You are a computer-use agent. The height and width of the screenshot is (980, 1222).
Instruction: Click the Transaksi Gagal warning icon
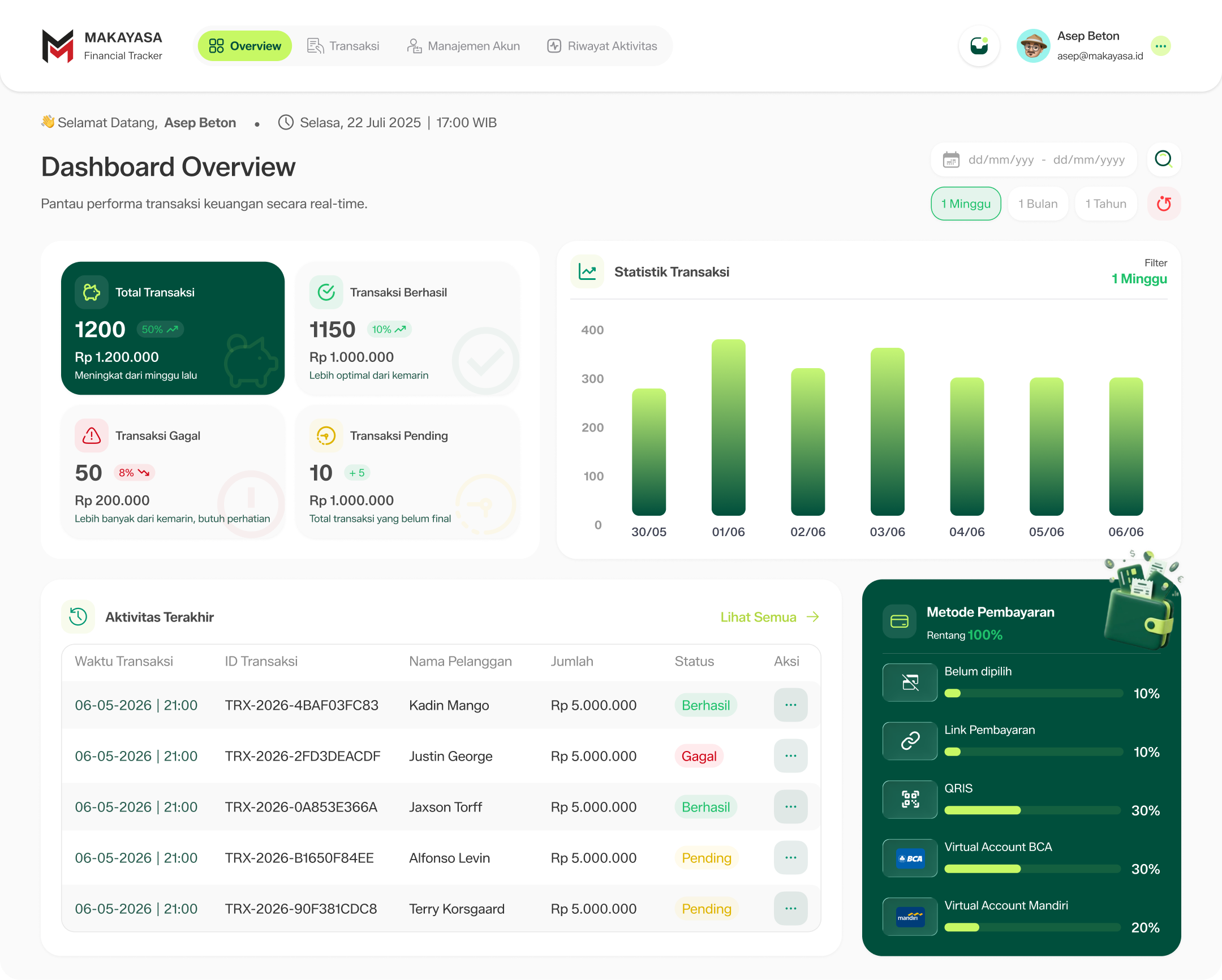tap(91, 435)
